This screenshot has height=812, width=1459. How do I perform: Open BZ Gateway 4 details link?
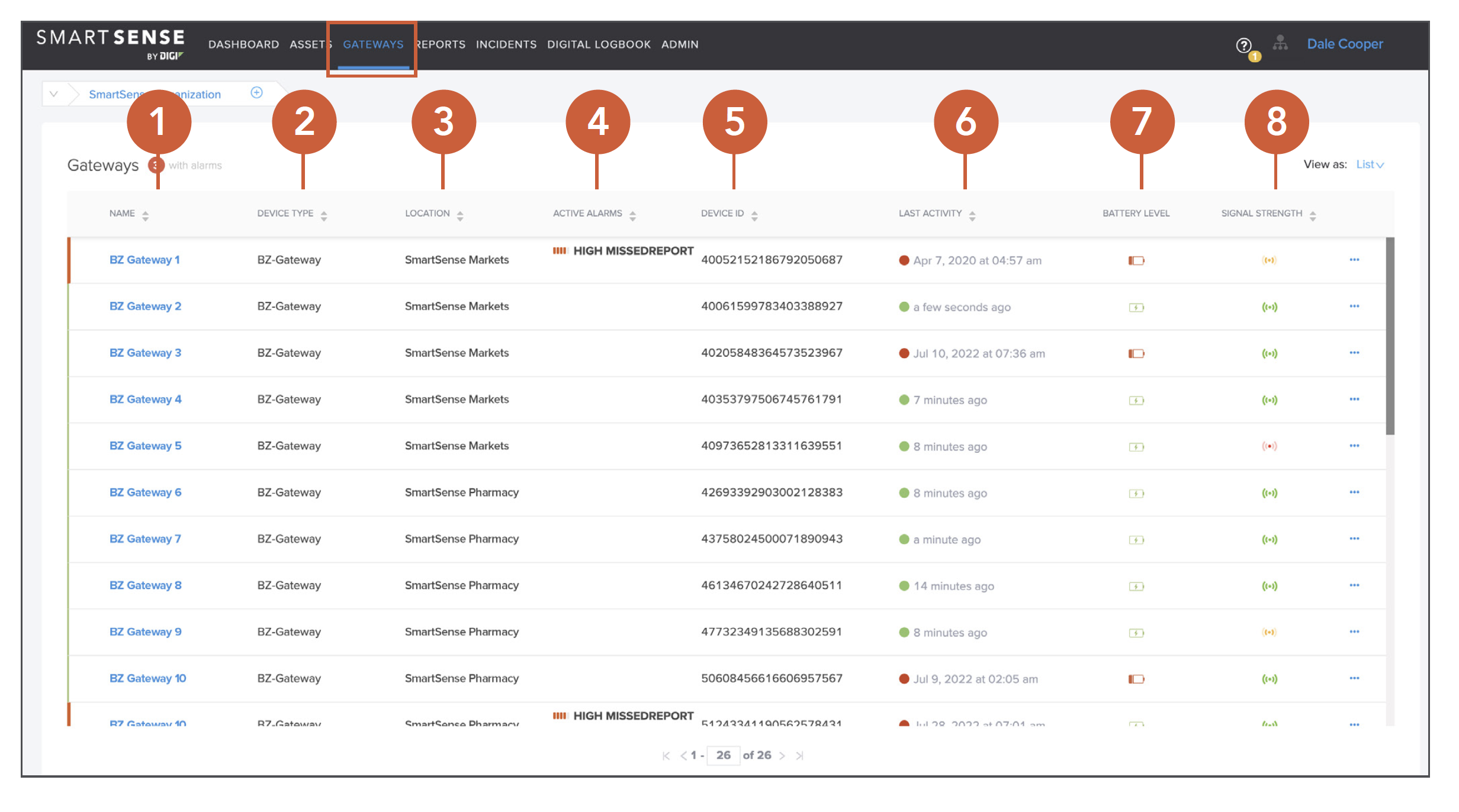pos(145,399)
